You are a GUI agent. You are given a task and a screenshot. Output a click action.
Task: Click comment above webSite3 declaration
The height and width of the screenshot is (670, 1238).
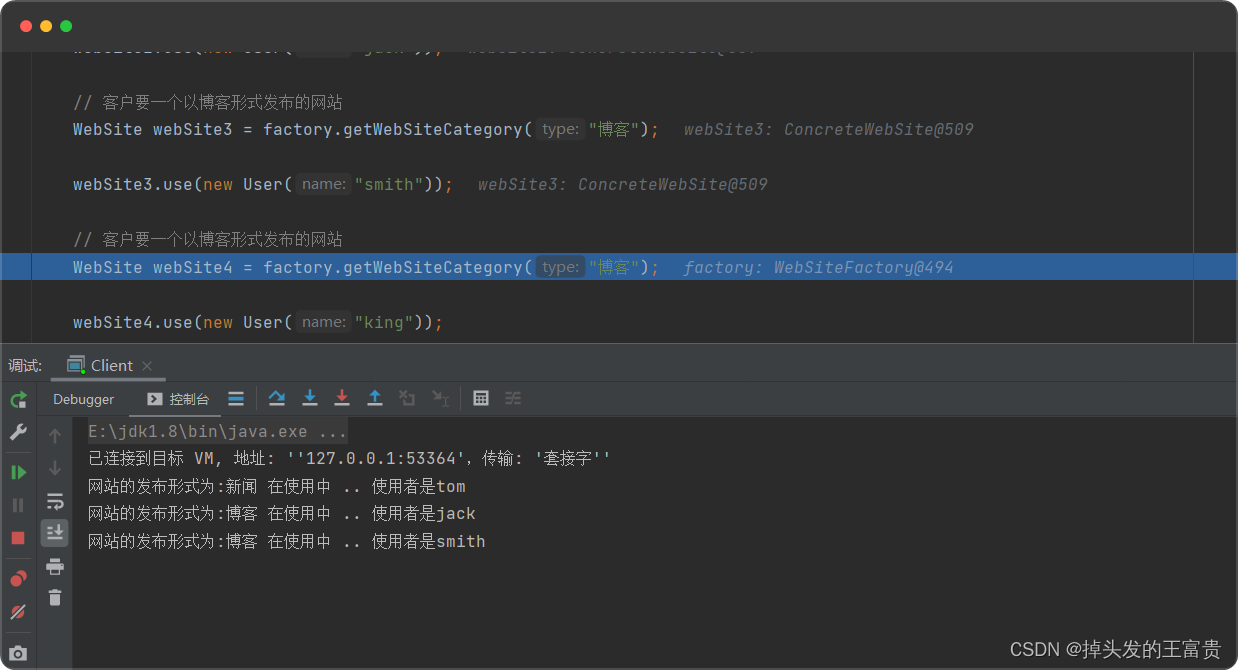(x=208, y=102)
